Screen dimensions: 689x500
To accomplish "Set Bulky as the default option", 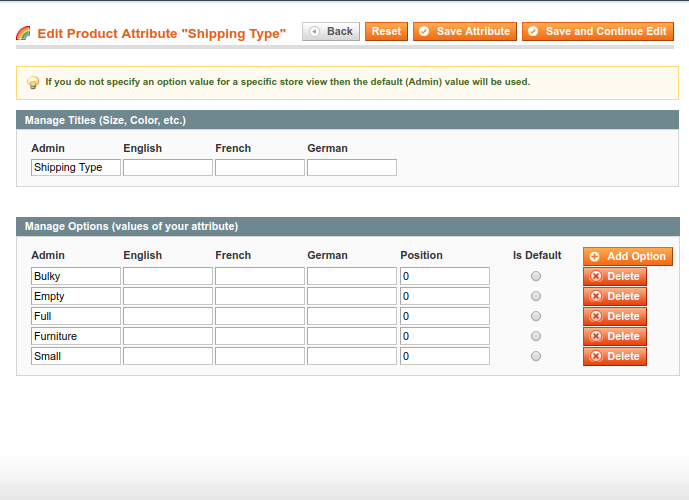I will click(x=536, y=276).
